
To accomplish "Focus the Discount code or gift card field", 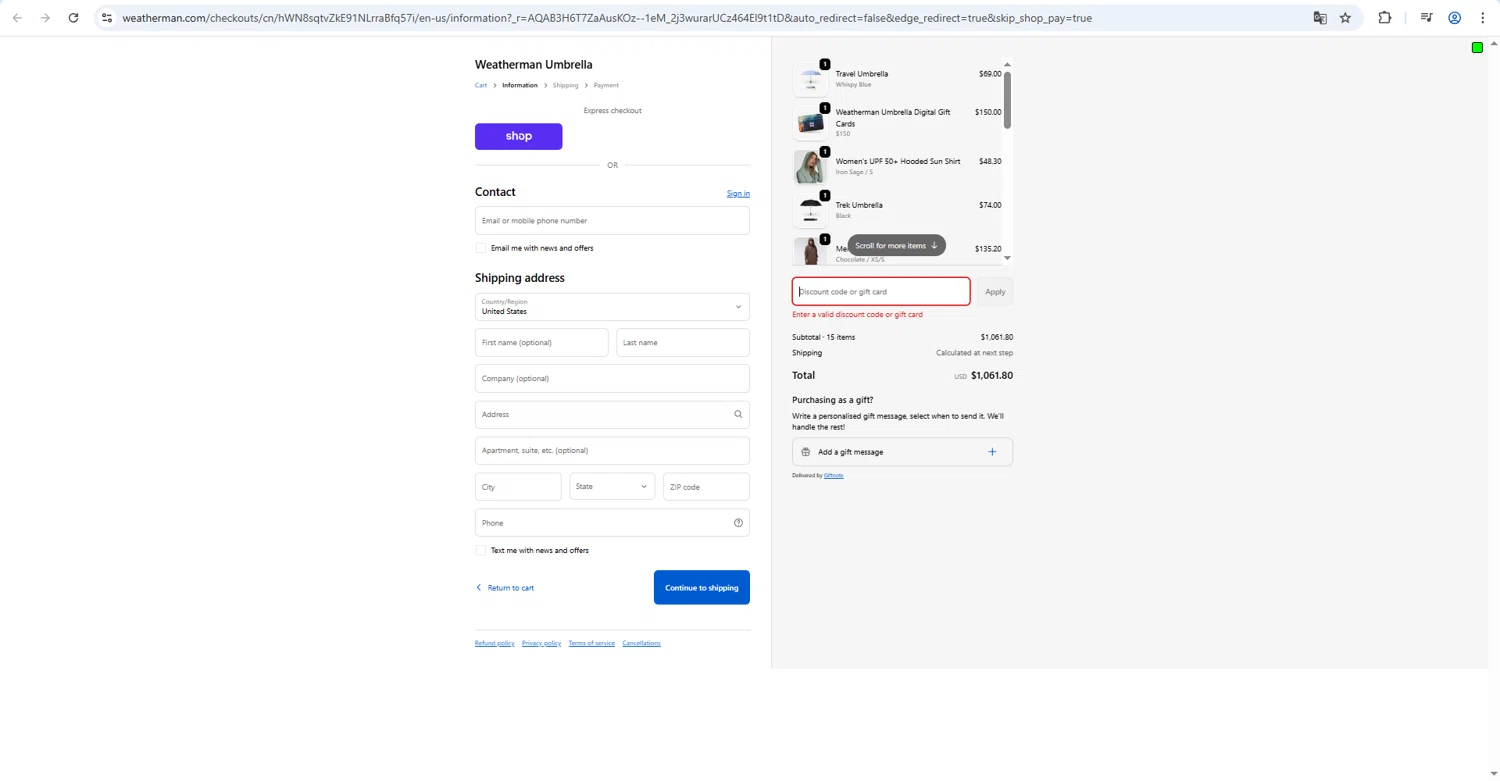I will click(880, 292).
